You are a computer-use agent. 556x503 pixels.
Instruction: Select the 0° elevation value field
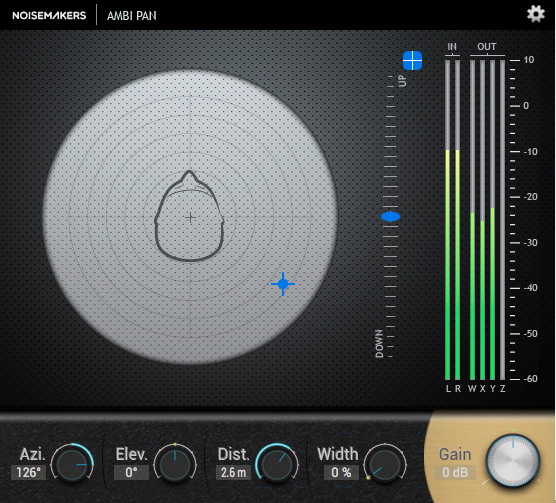[131, 473]
